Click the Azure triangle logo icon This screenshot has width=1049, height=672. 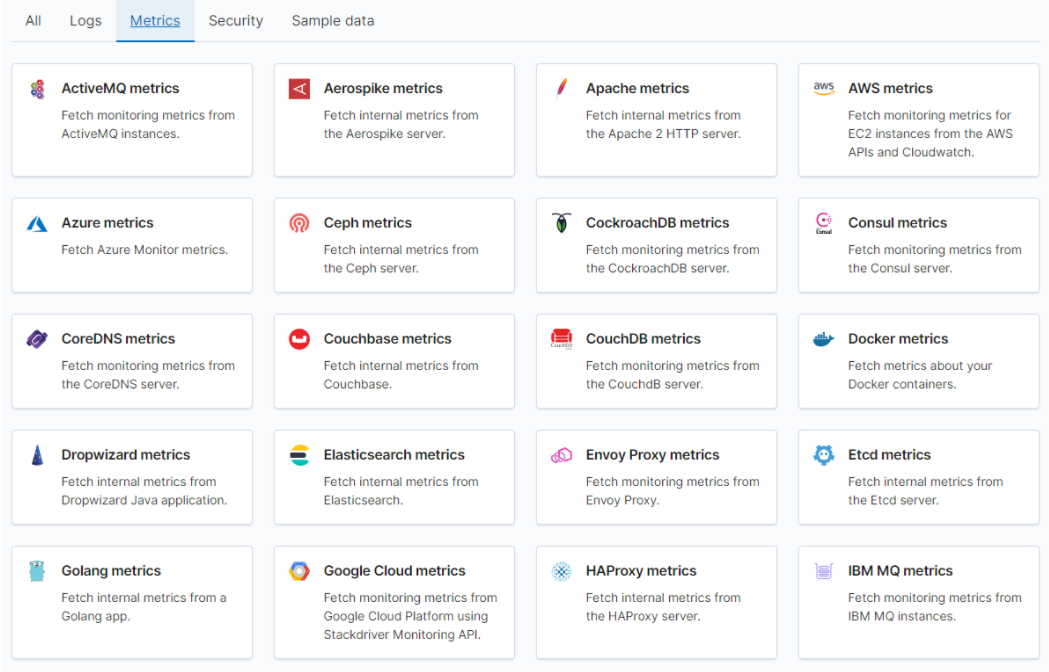click(37, 223)
